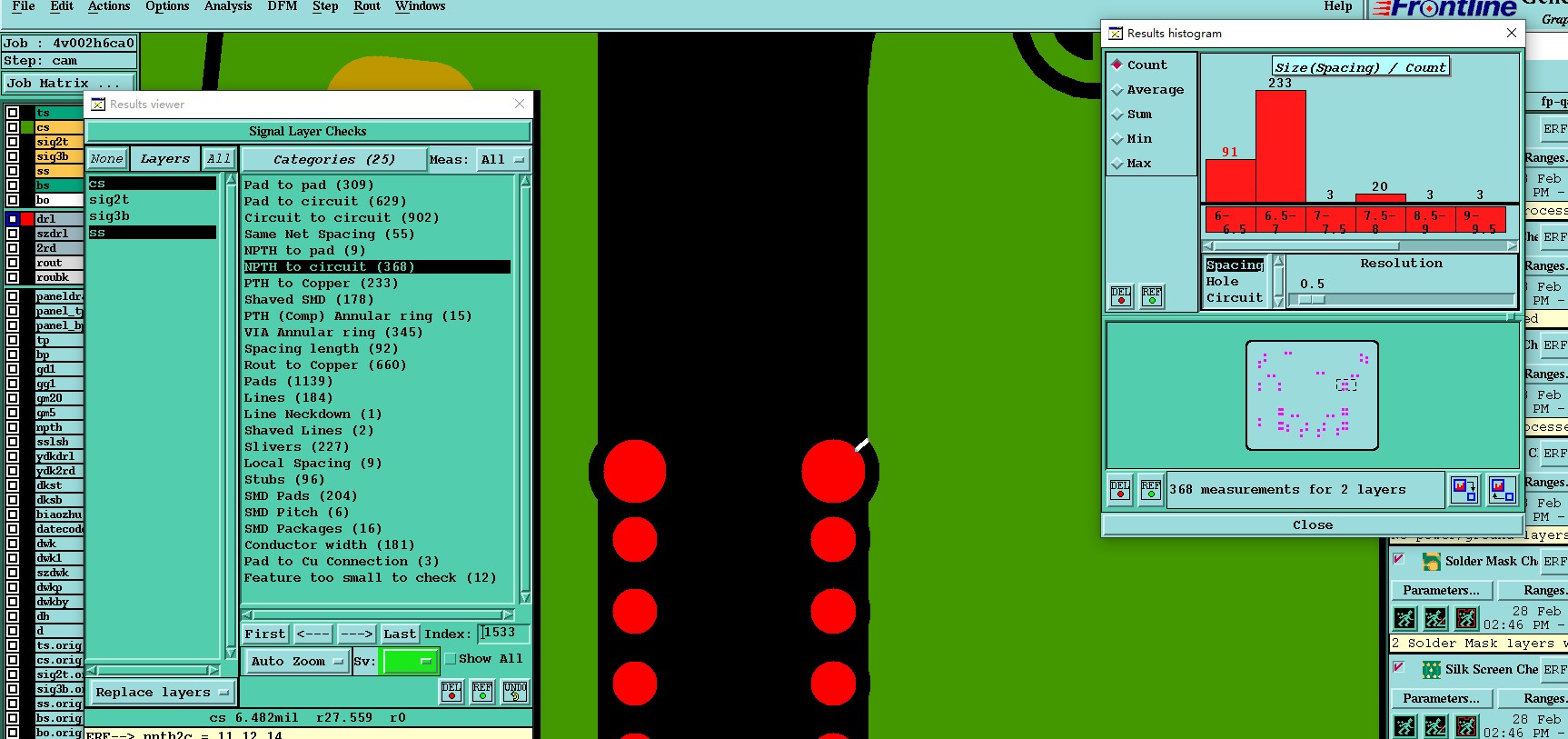Click DEL icon beside histogram measure list

1121,296
